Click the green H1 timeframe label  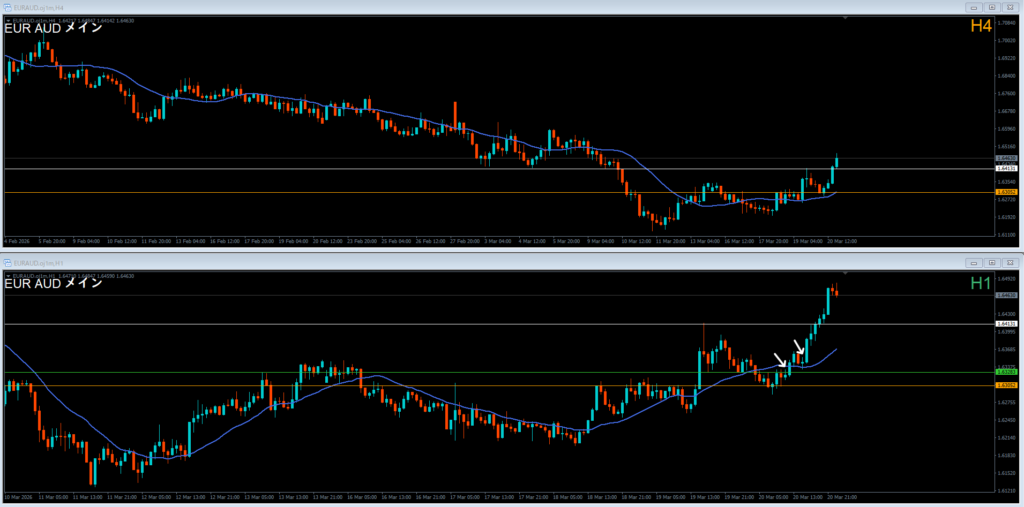coord(980,284)
